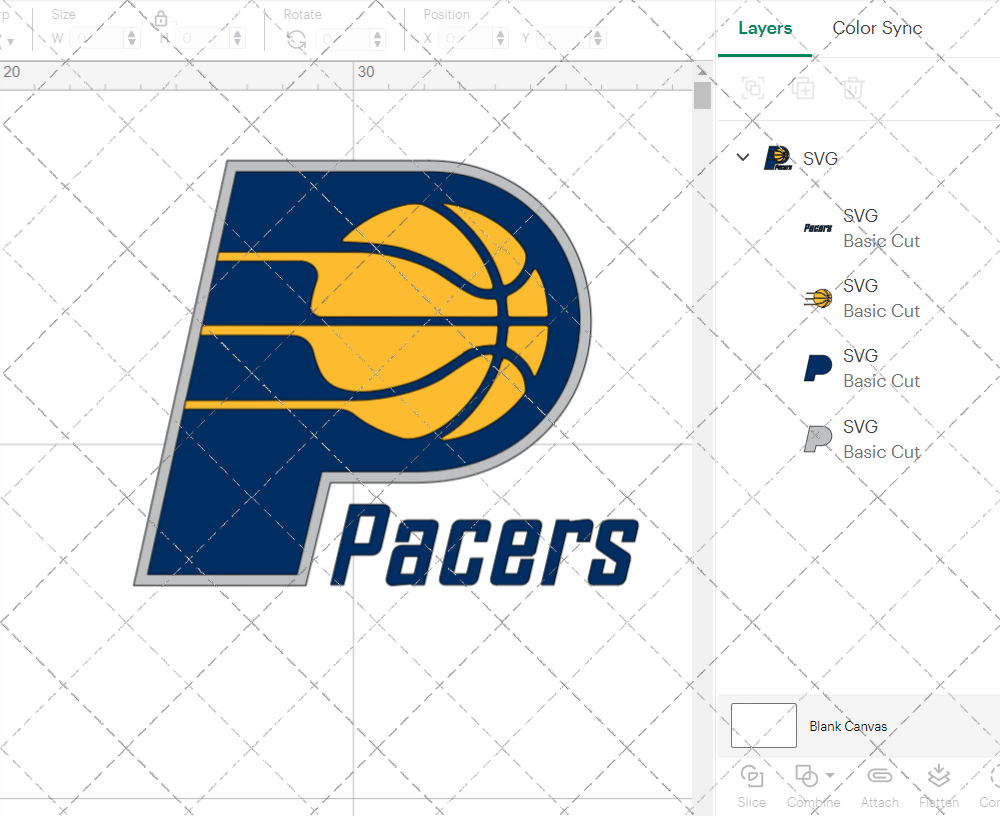Viewport: 1000px width, 816px height.
Task: Adjust the width stepper arrows
Action: (x=132, y=38)
